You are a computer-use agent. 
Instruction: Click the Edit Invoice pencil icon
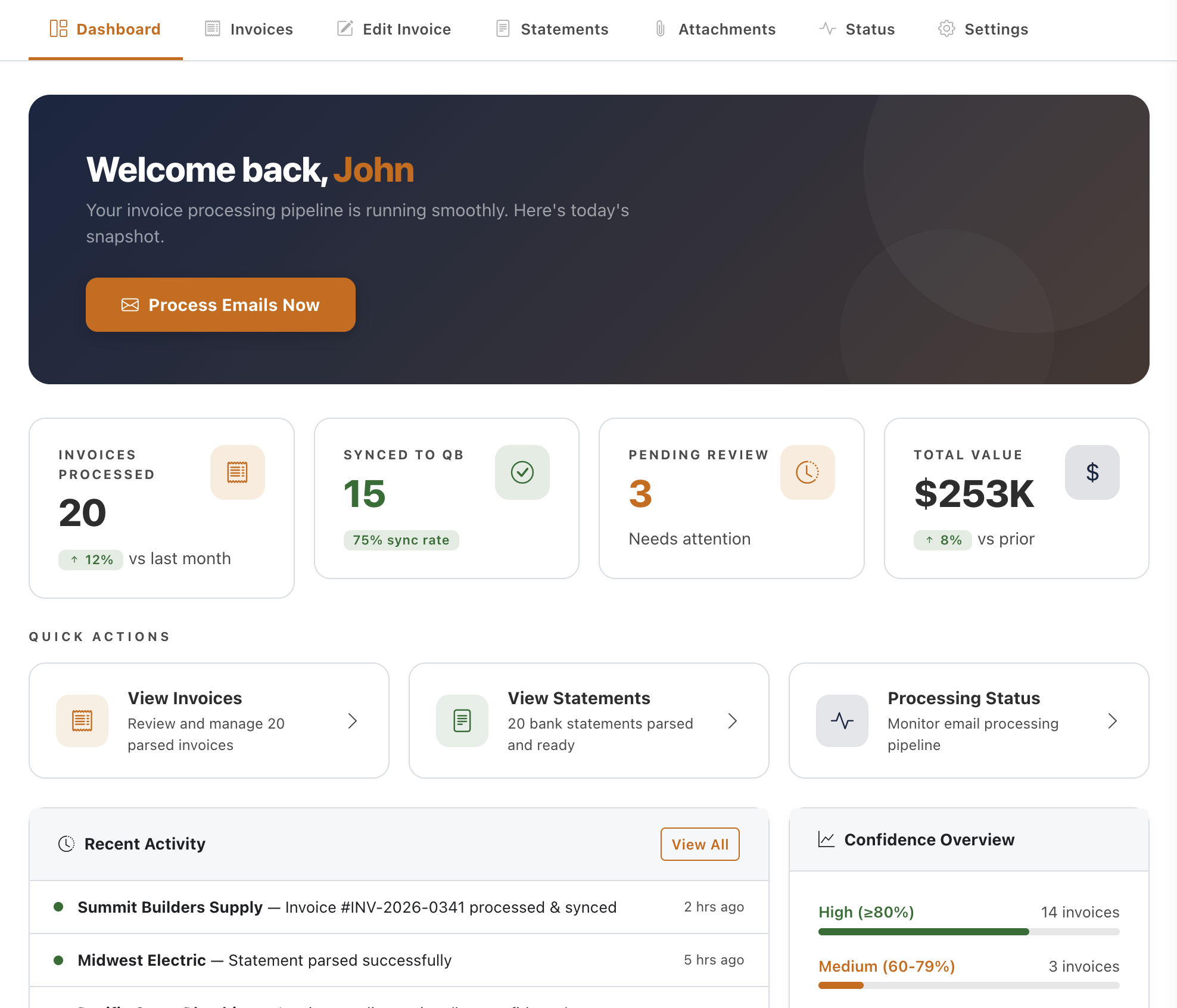pyautogui.click(x=345, y=29)
